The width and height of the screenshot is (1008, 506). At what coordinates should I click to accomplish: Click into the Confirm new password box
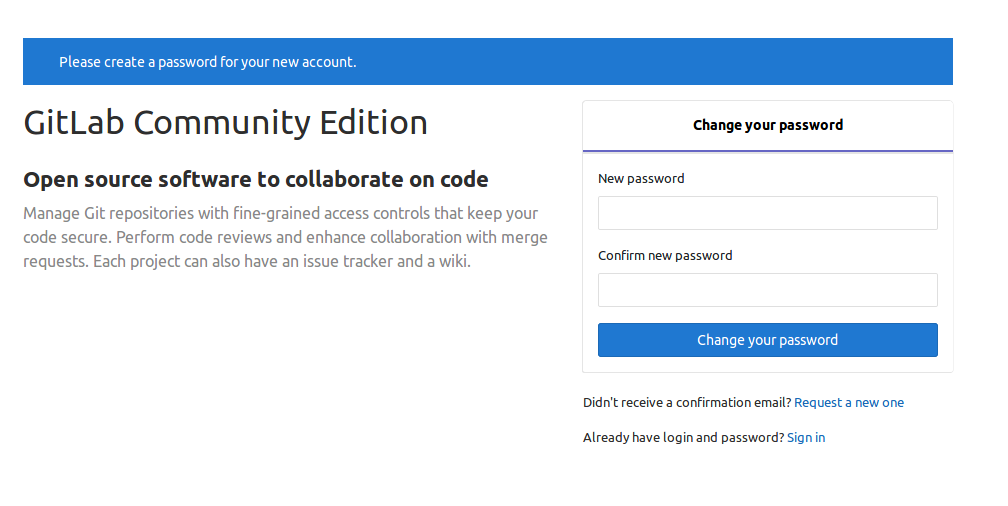pyautogui.click(x=768, y=290)
